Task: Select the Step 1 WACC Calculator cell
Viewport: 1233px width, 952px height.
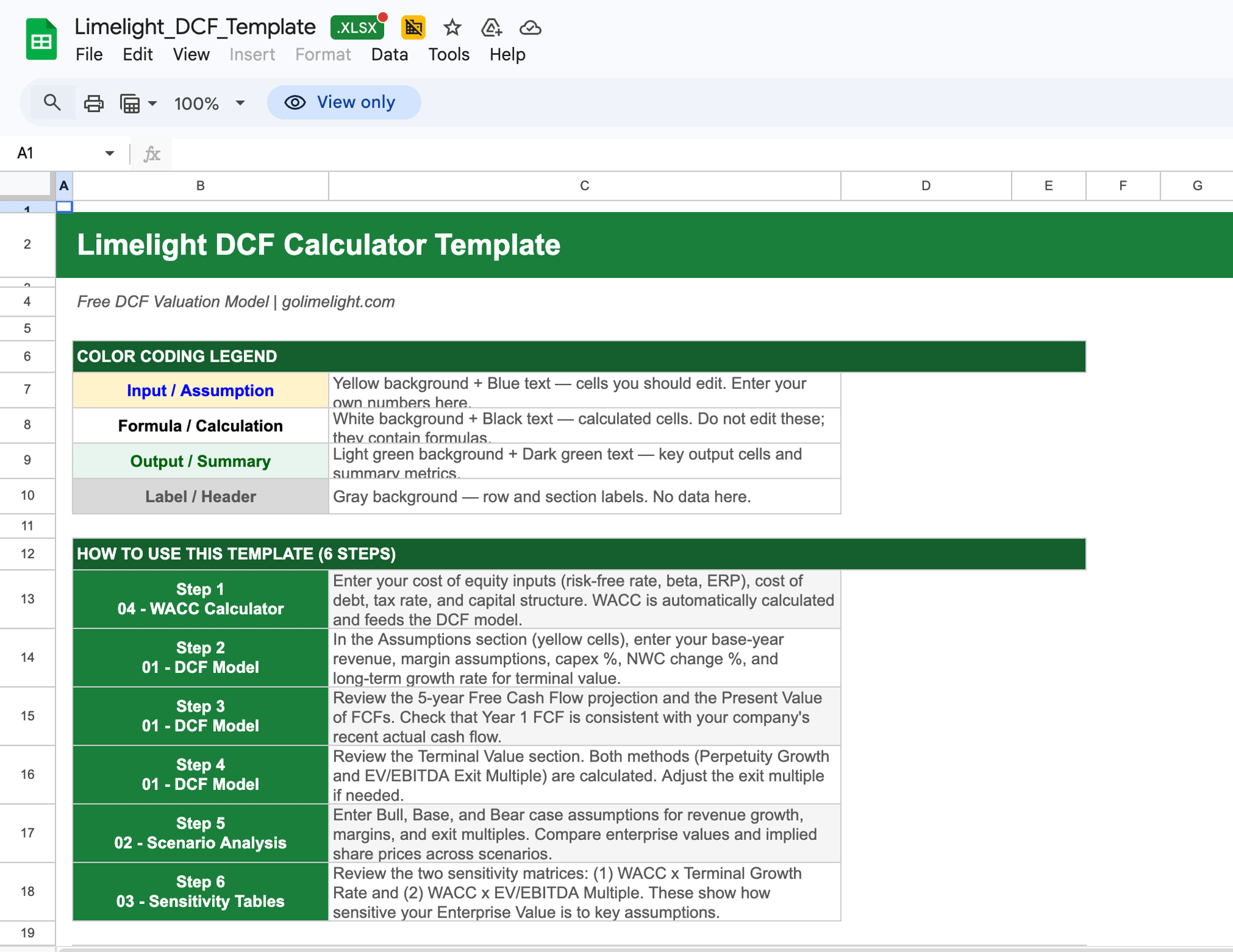Action: tap(200, 598)
